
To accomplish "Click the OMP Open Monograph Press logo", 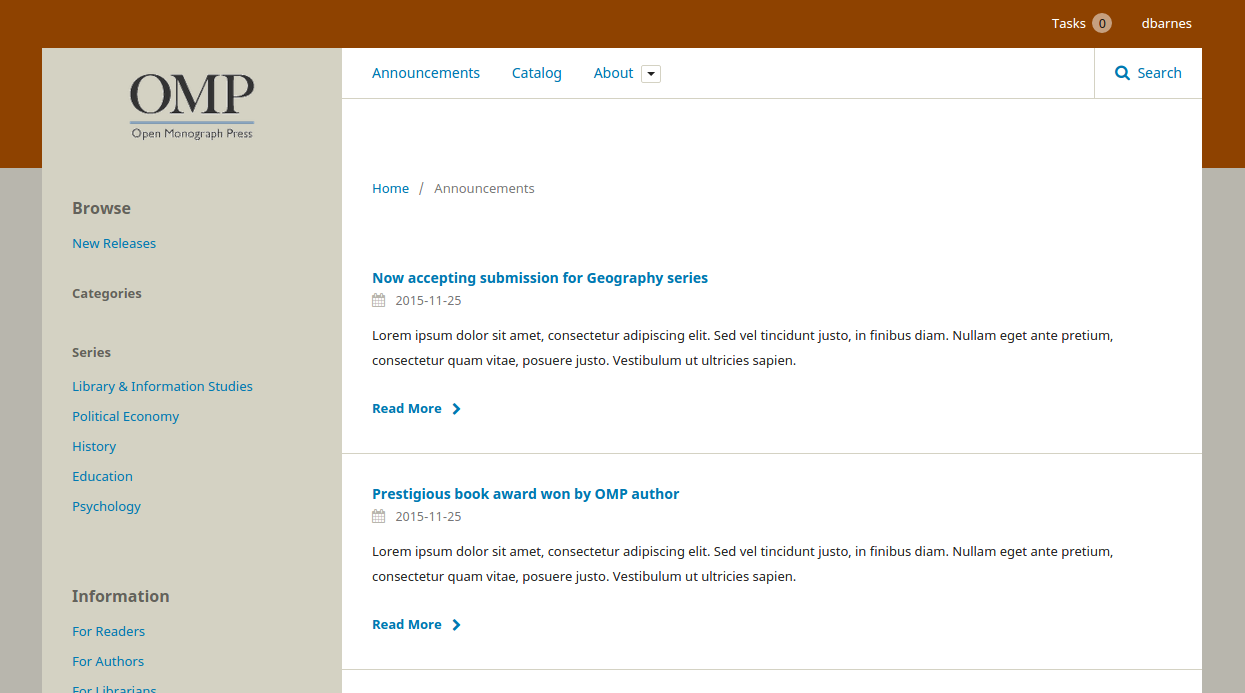I will point(192,106).
